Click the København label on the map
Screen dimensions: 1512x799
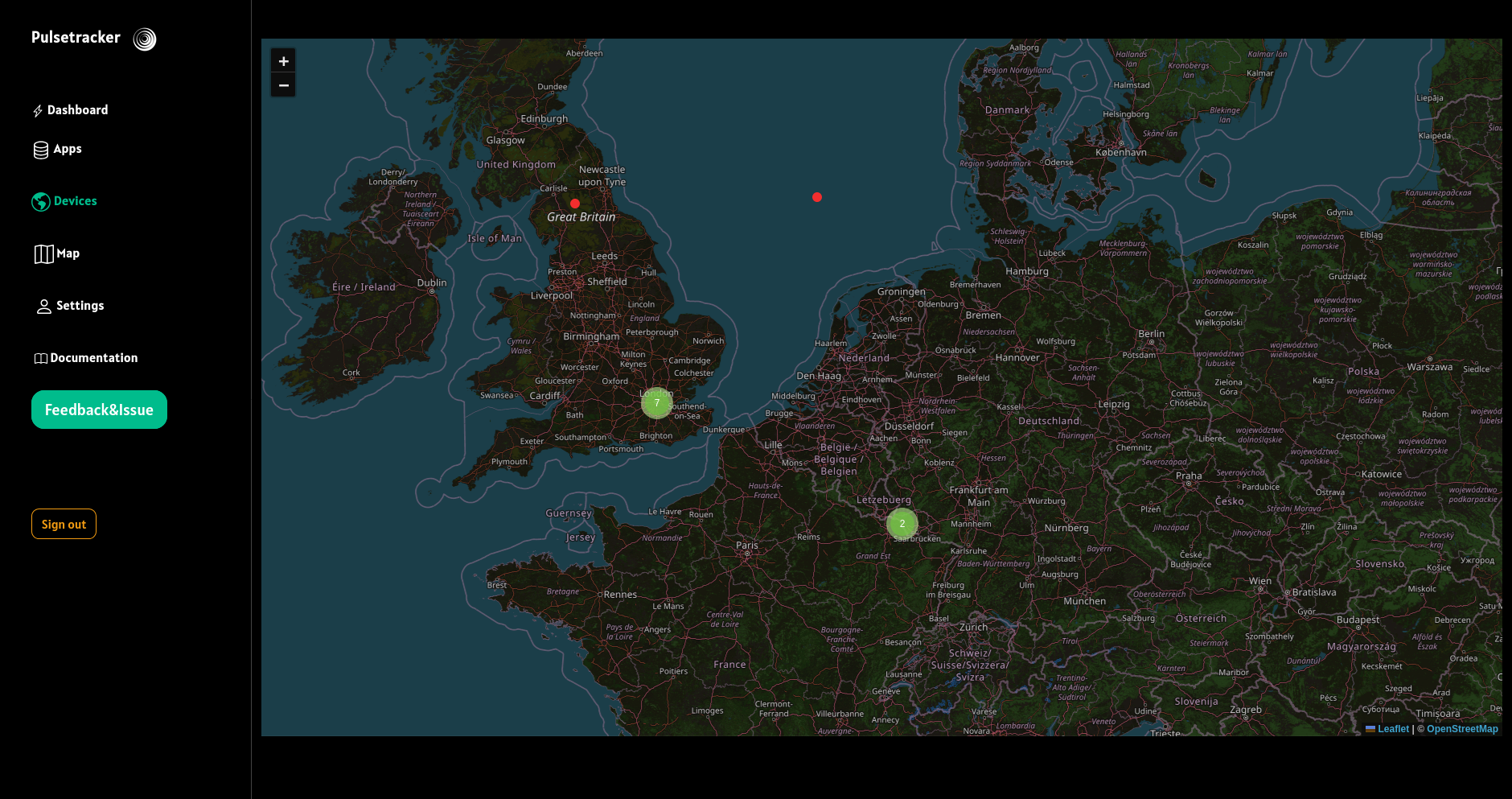[x=1121, y=152]
